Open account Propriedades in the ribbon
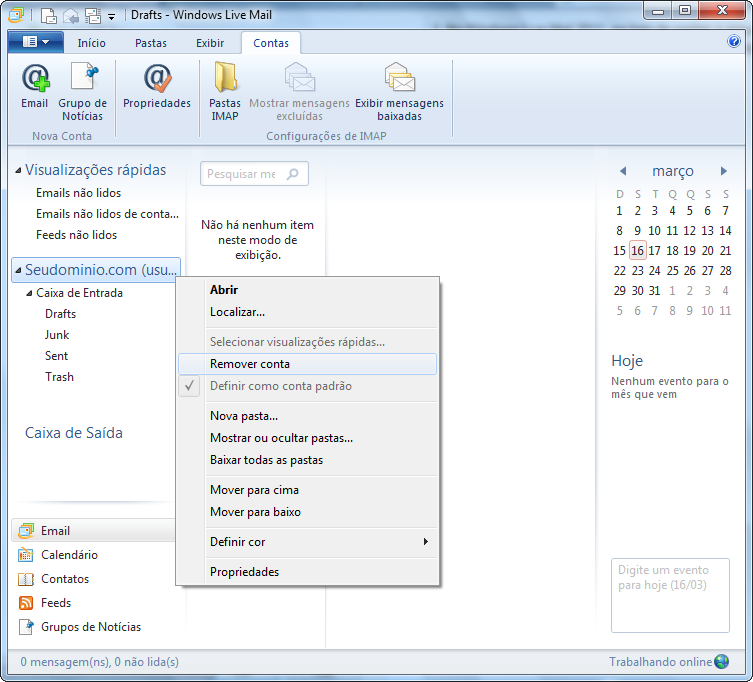Image resolution: width=753 pixels, height=682 pixels. 157,79
